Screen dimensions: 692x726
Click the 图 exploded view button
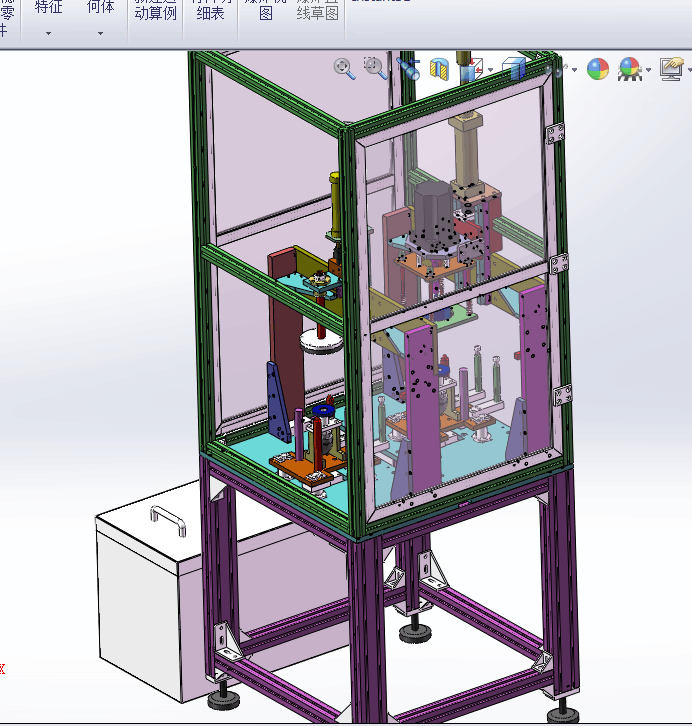265,13
